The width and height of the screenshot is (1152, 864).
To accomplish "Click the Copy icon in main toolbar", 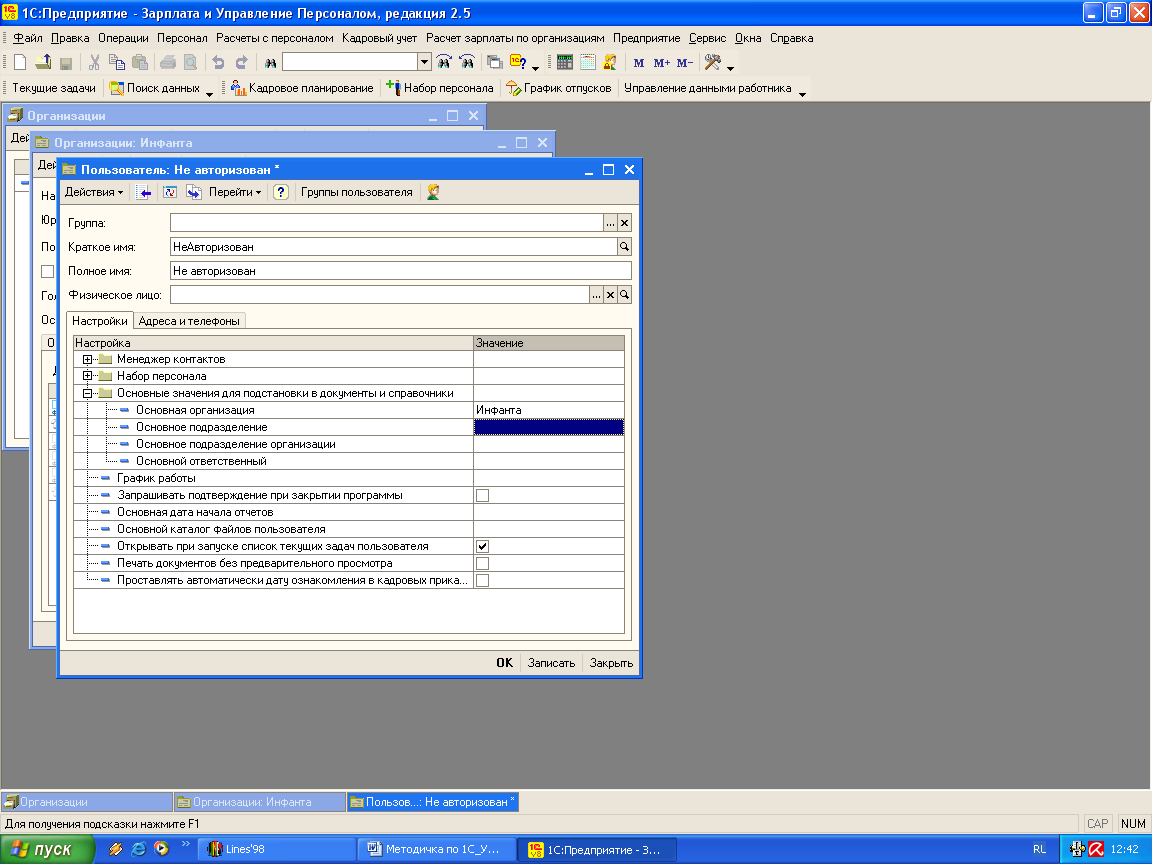I will coord(116,62).
